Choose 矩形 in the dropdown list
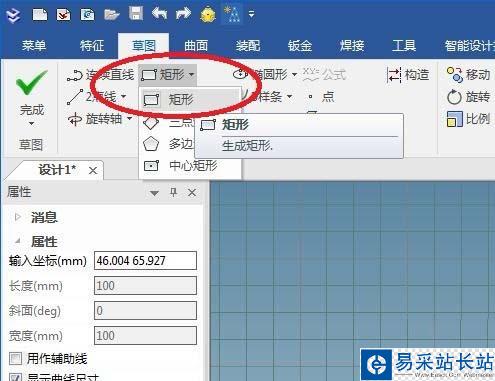 (x=190, y=100)
